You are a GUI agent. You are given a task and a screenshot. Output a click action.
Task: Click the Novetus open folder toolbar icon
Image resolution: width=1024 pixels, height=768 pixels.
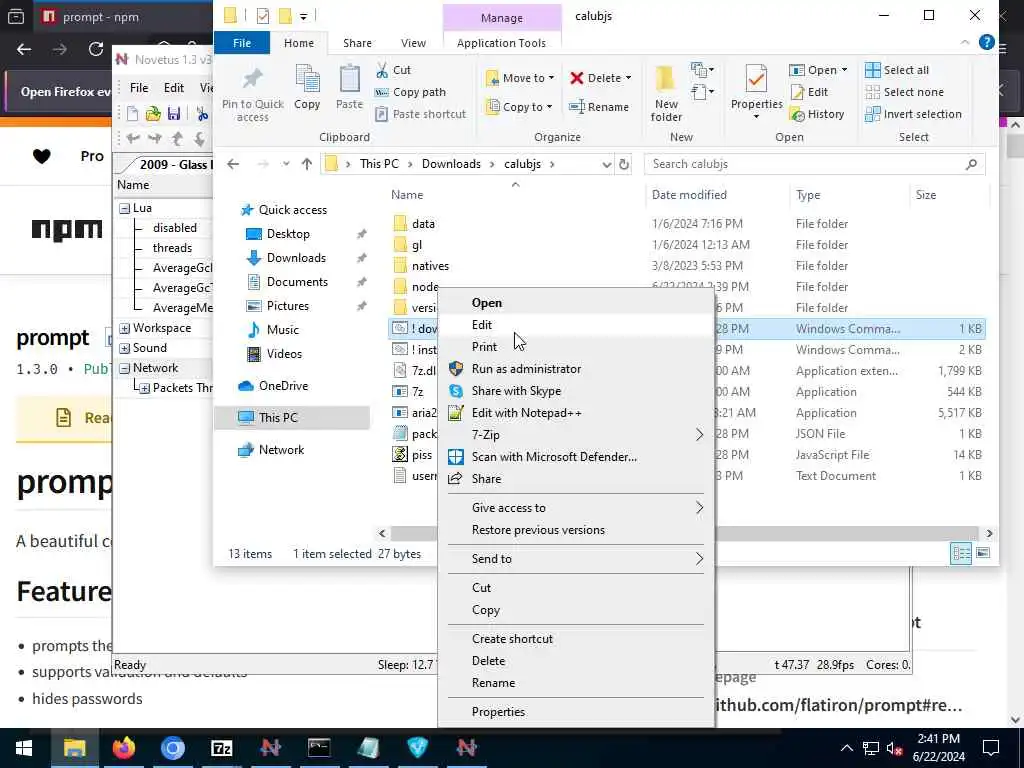(153, 114)
